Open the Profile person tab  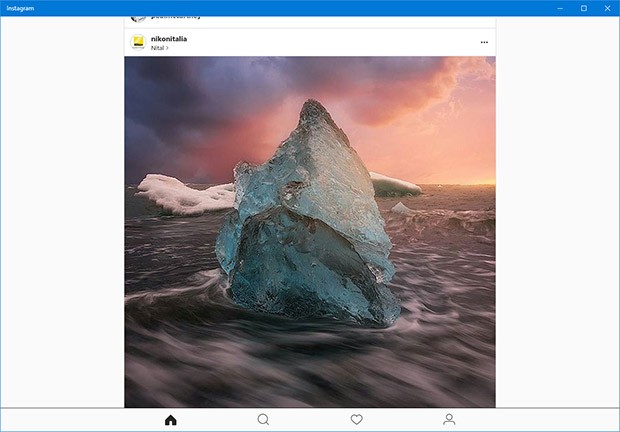[449, 419]
